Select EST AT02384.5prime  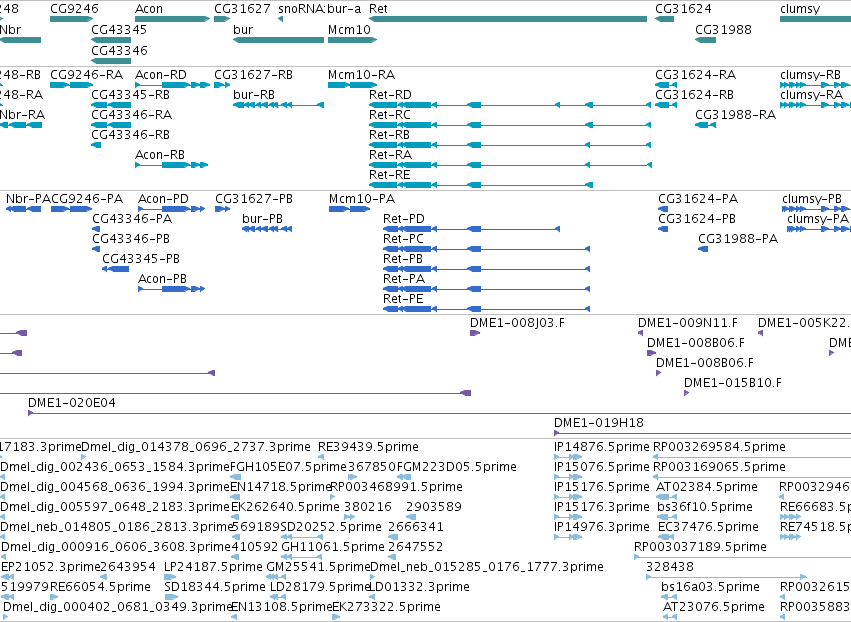coord(707,487)
